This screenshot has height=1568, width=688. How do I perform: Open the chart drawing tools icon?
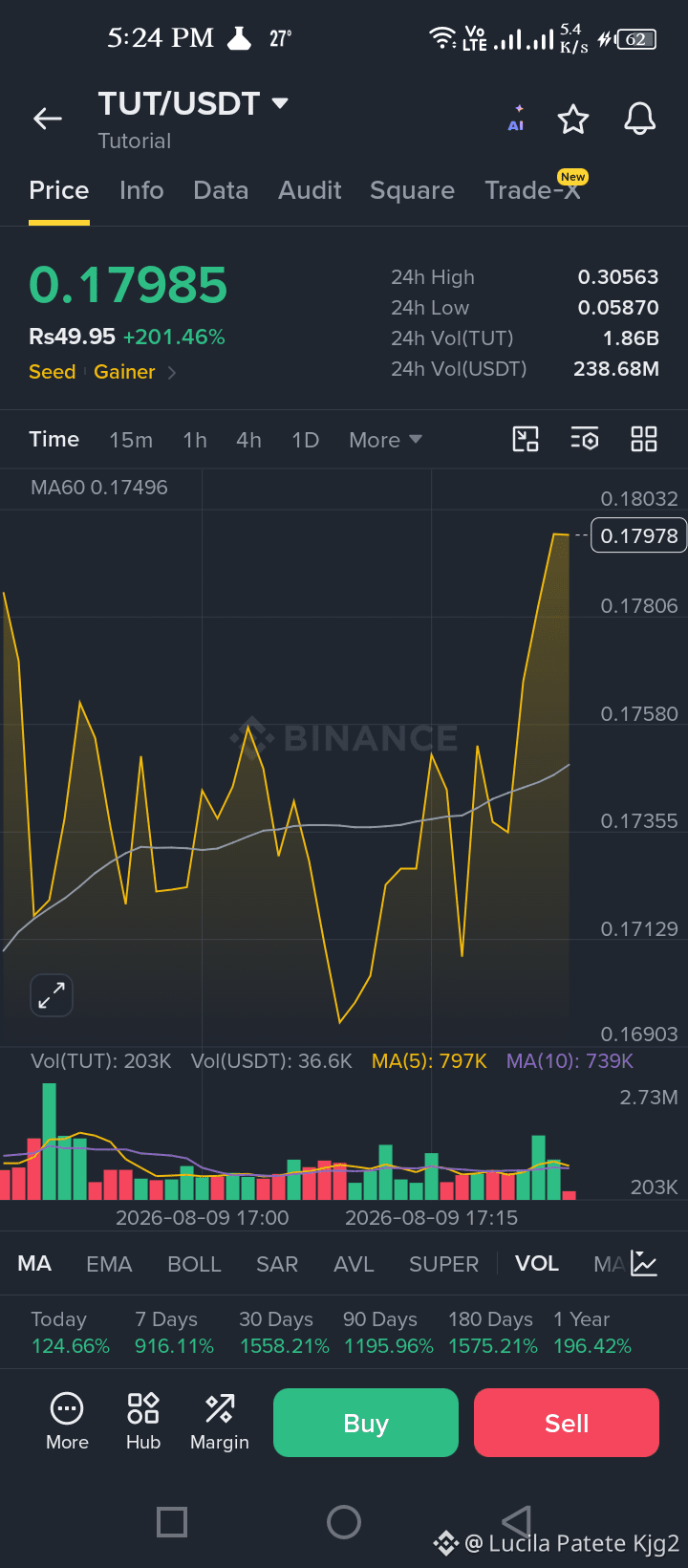[526, 439]
